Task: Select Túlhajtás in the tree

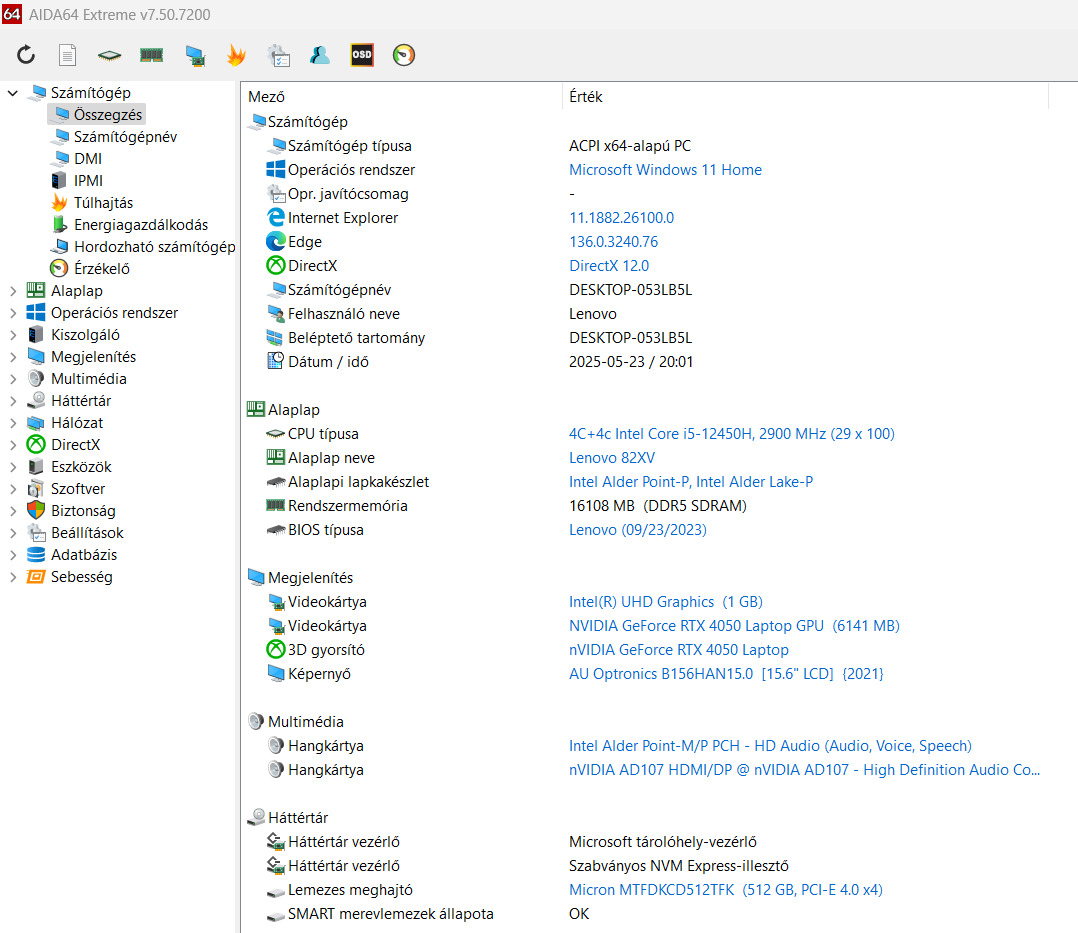Action: click(104, 203)
